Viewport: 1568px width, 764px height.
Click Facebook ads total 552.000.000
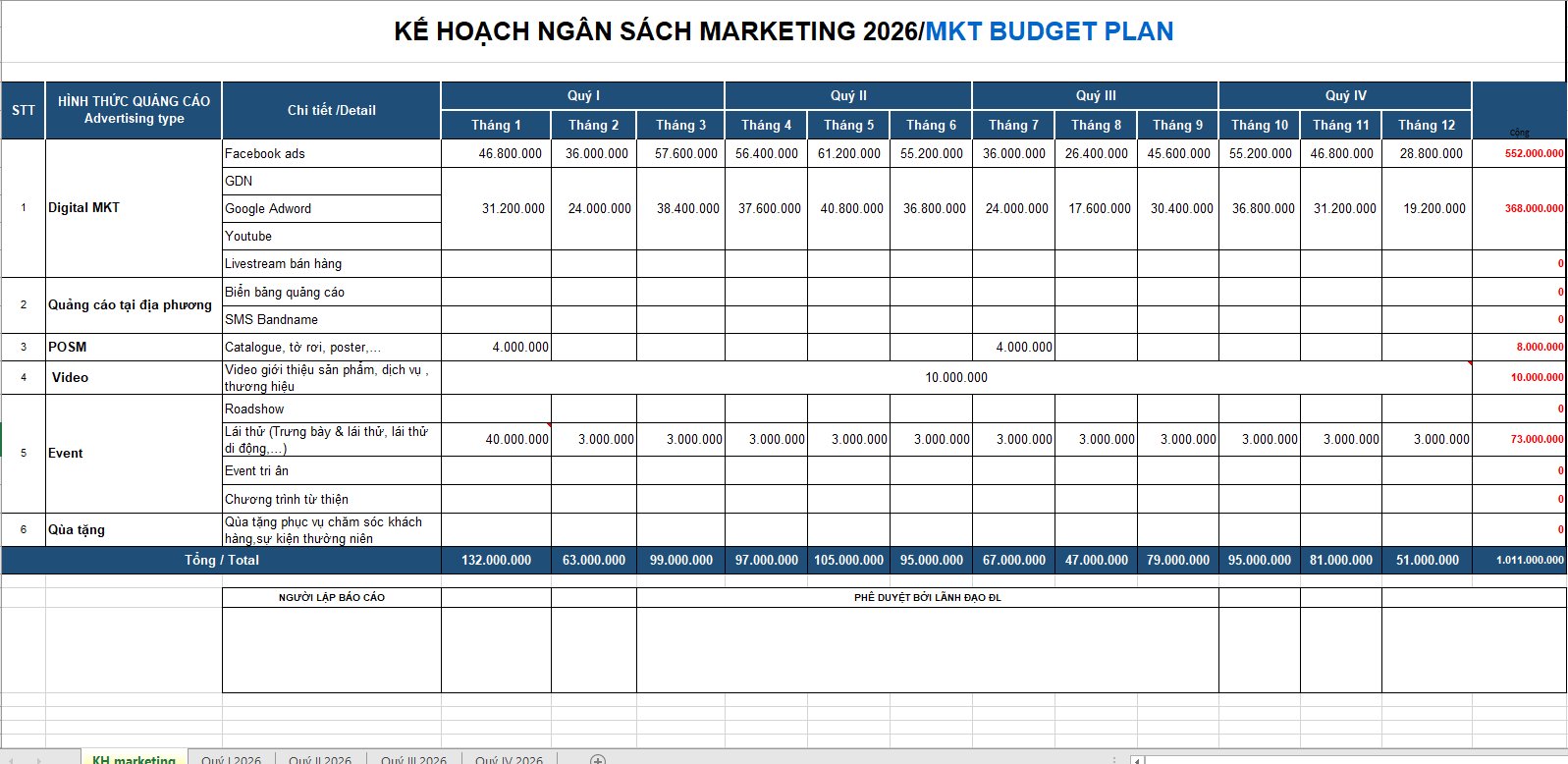pyautogui.click(x=1519, y=153)
